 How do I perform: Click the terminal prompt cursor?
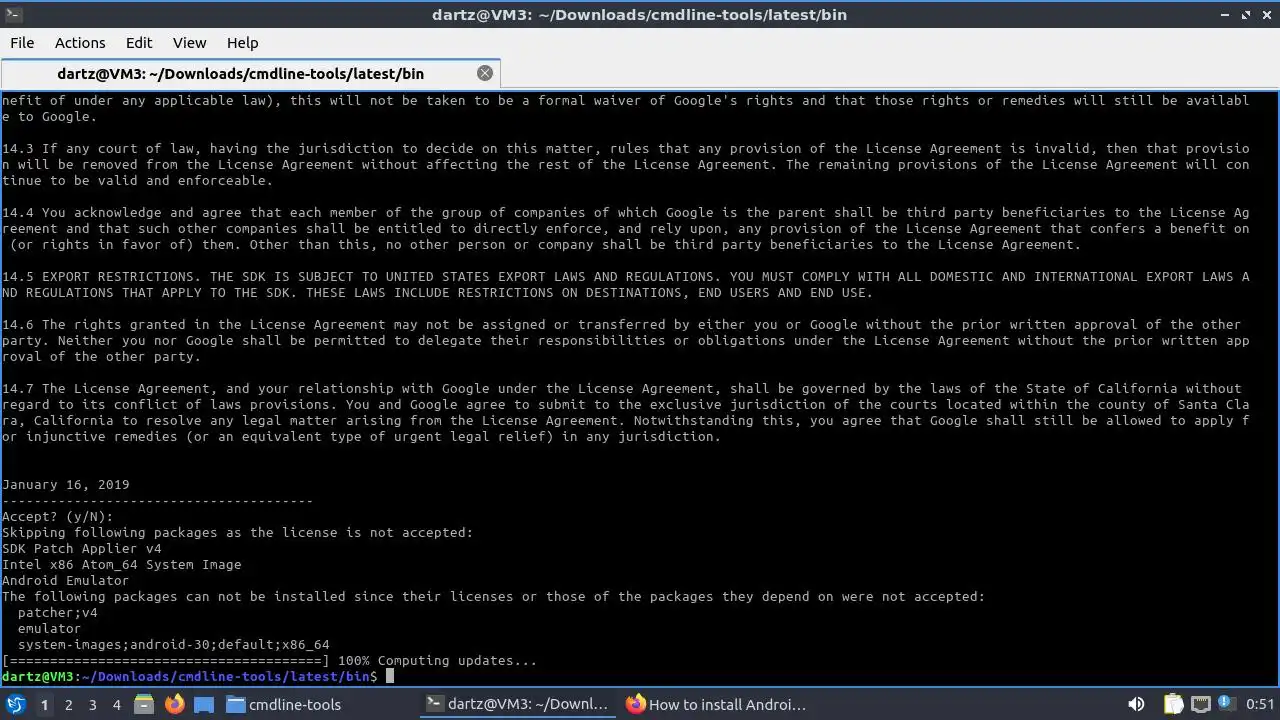[x=390, y=677]
